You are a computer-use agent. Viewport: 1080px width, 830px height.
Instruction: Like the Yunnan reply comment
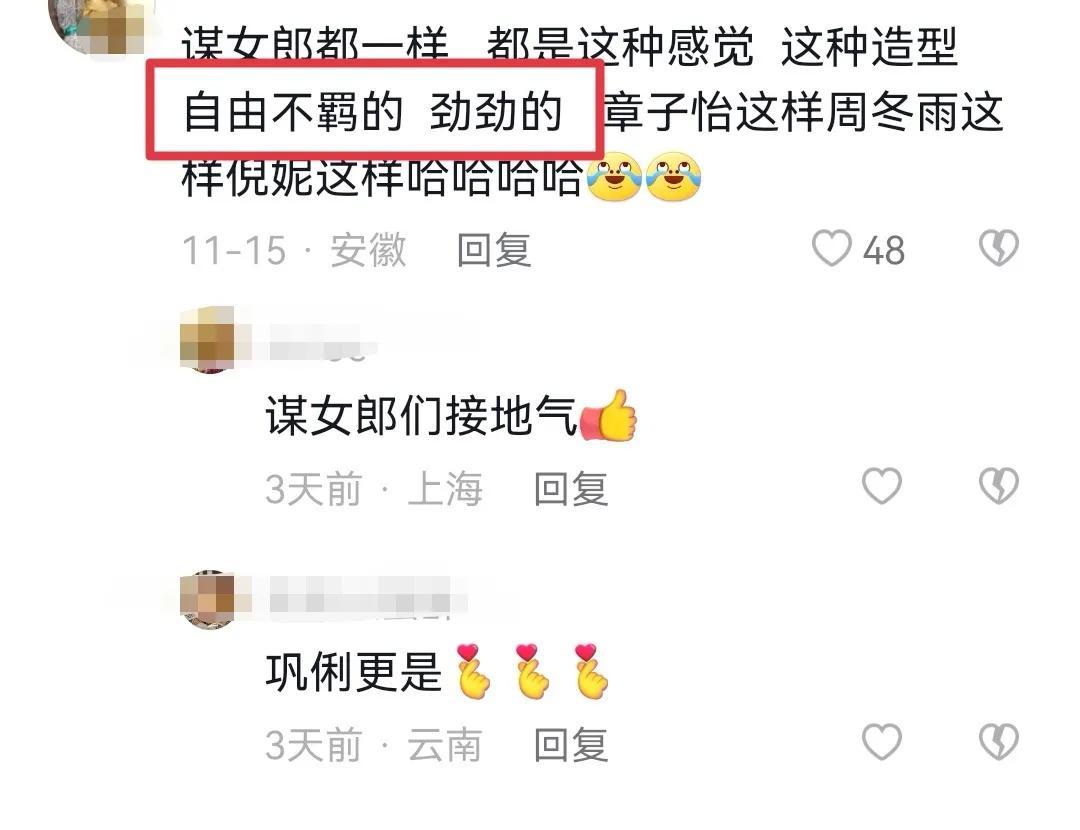click(882, 742)
